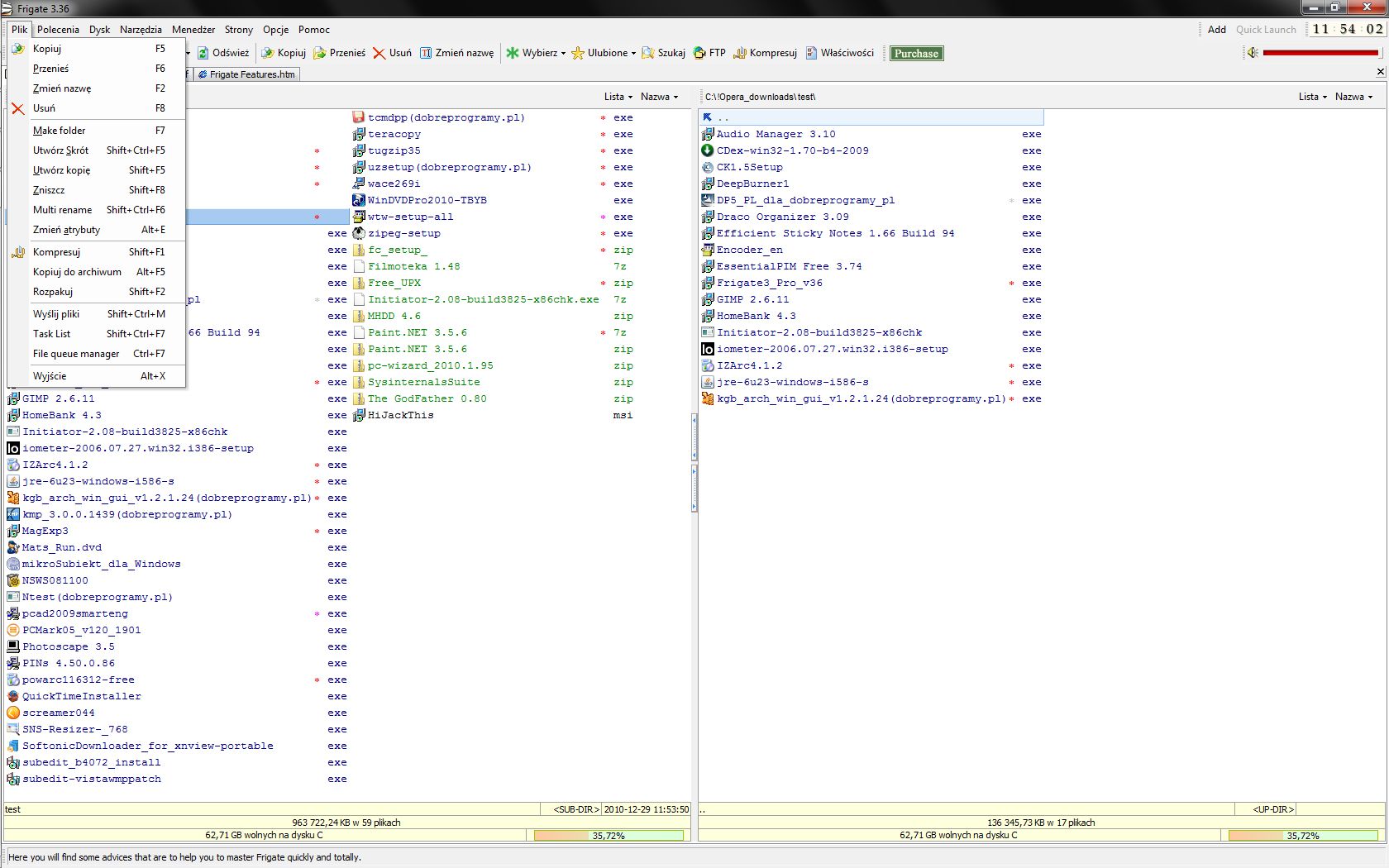
Task: Open the FTP toolbar icon
Action: pyautogui.click(x=699, y=53)
